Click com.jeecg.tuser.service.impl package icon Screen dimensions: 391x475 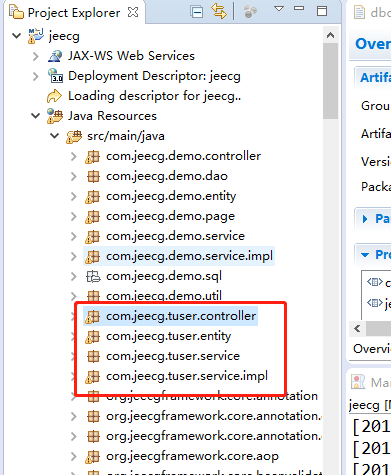(x=93, y=376)
